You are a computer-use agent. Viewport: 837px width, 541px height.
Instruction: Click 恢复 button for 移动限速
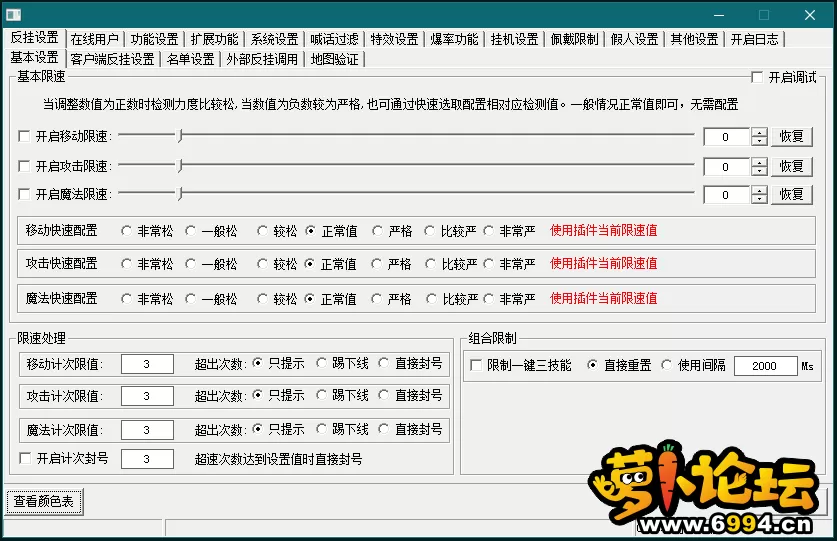tap(792, 136)
